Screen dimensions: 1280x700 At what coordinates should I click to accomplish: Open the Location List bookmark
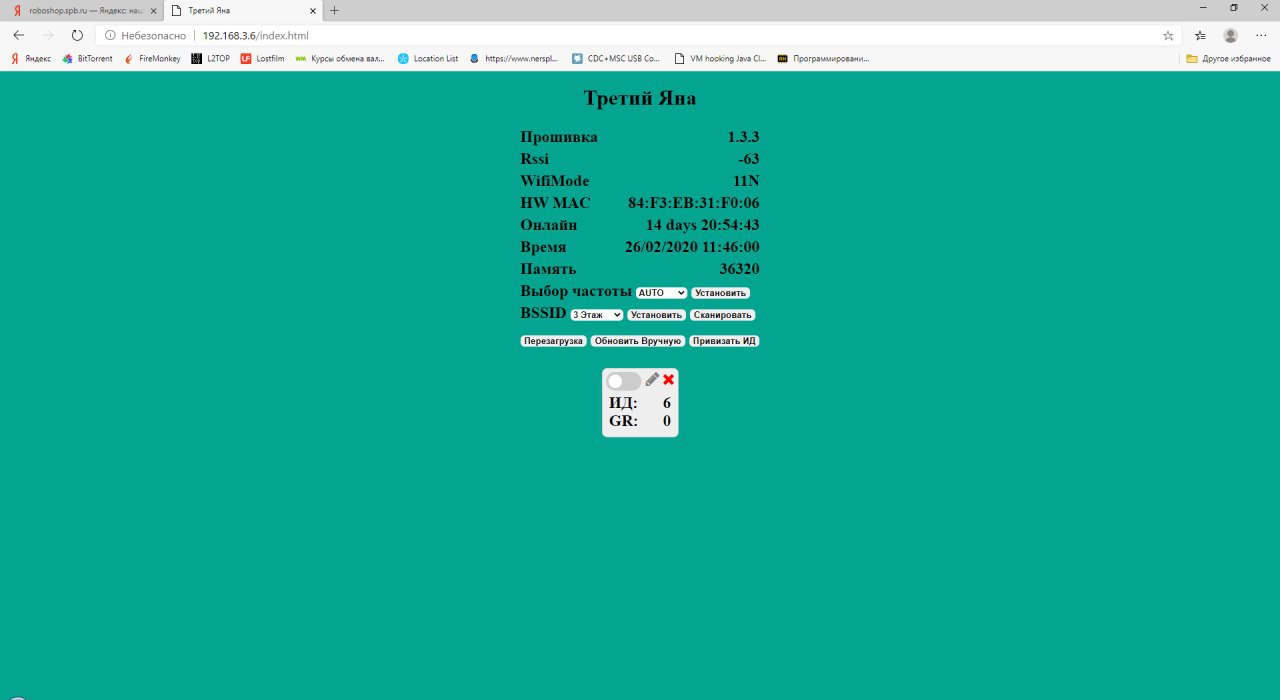(428, 58)
